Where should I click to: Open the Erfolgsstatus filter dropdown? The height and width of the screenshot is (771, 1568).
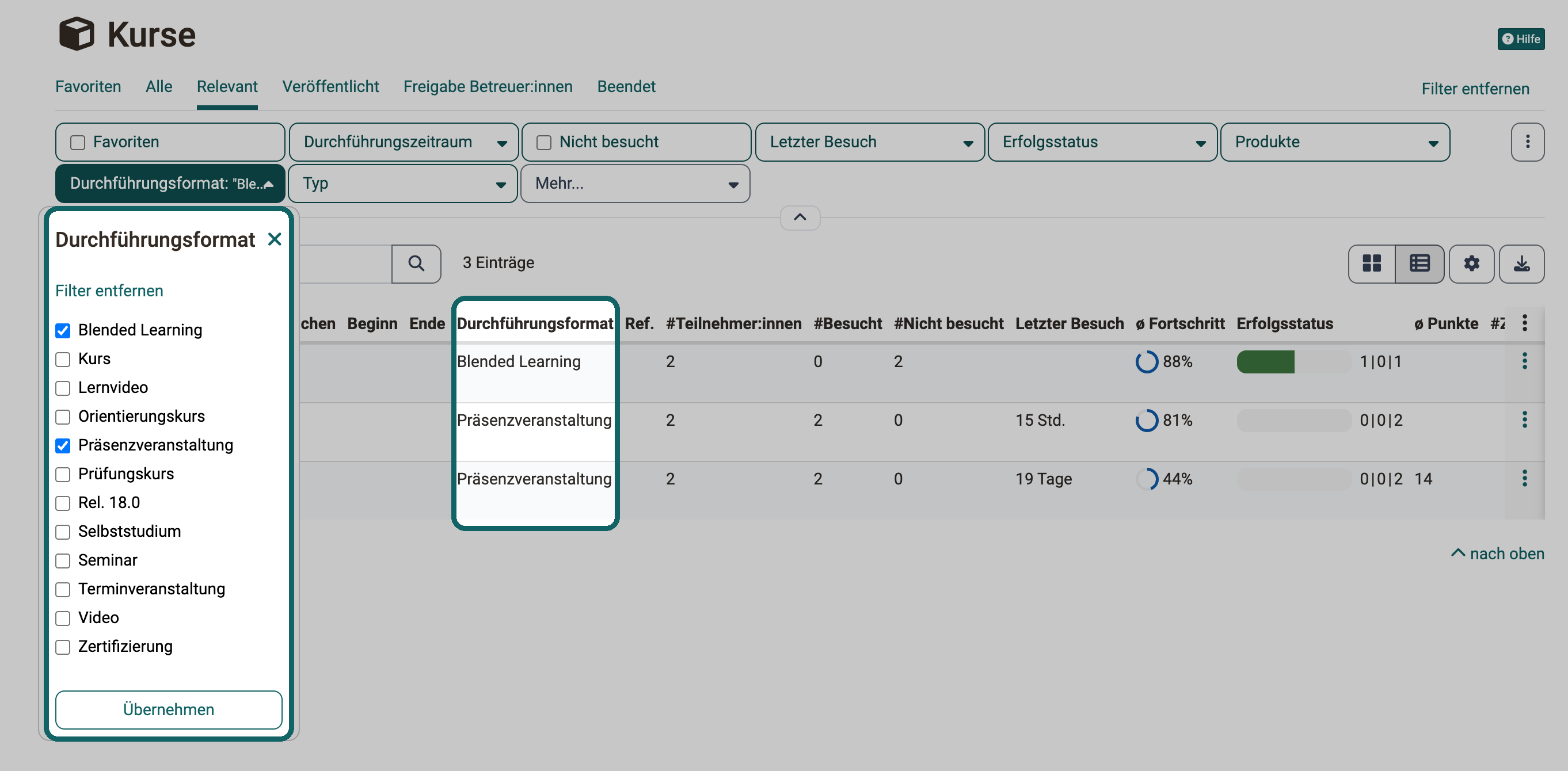[1102, 142]
